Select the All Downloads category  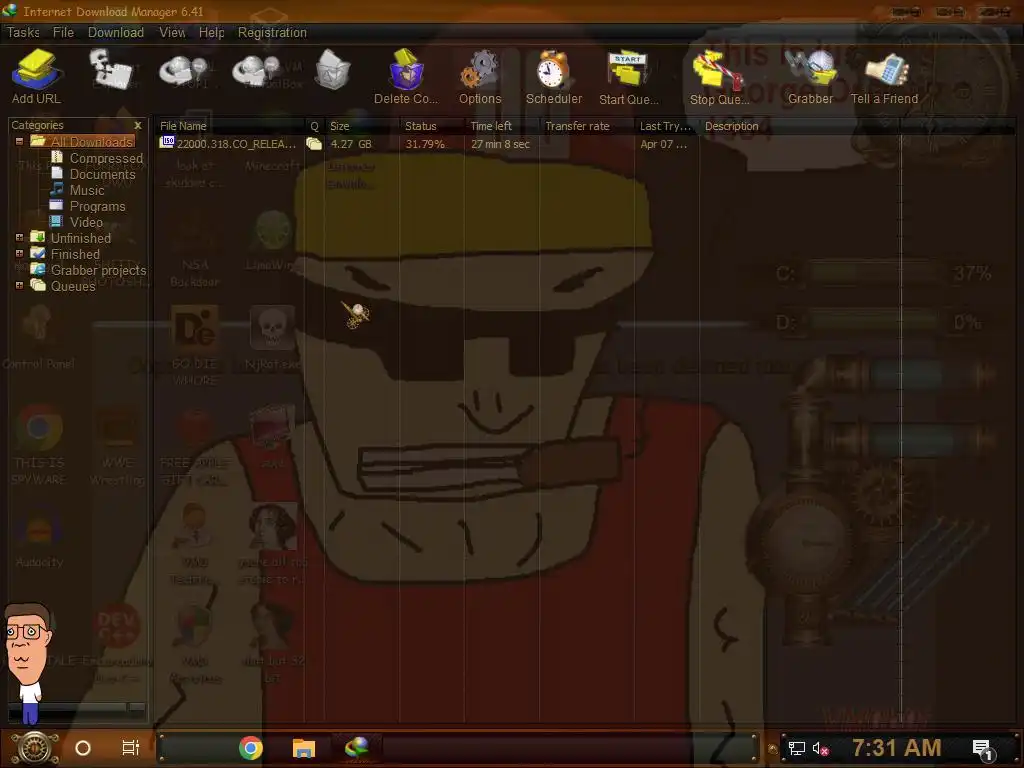[x=91, y=142]
